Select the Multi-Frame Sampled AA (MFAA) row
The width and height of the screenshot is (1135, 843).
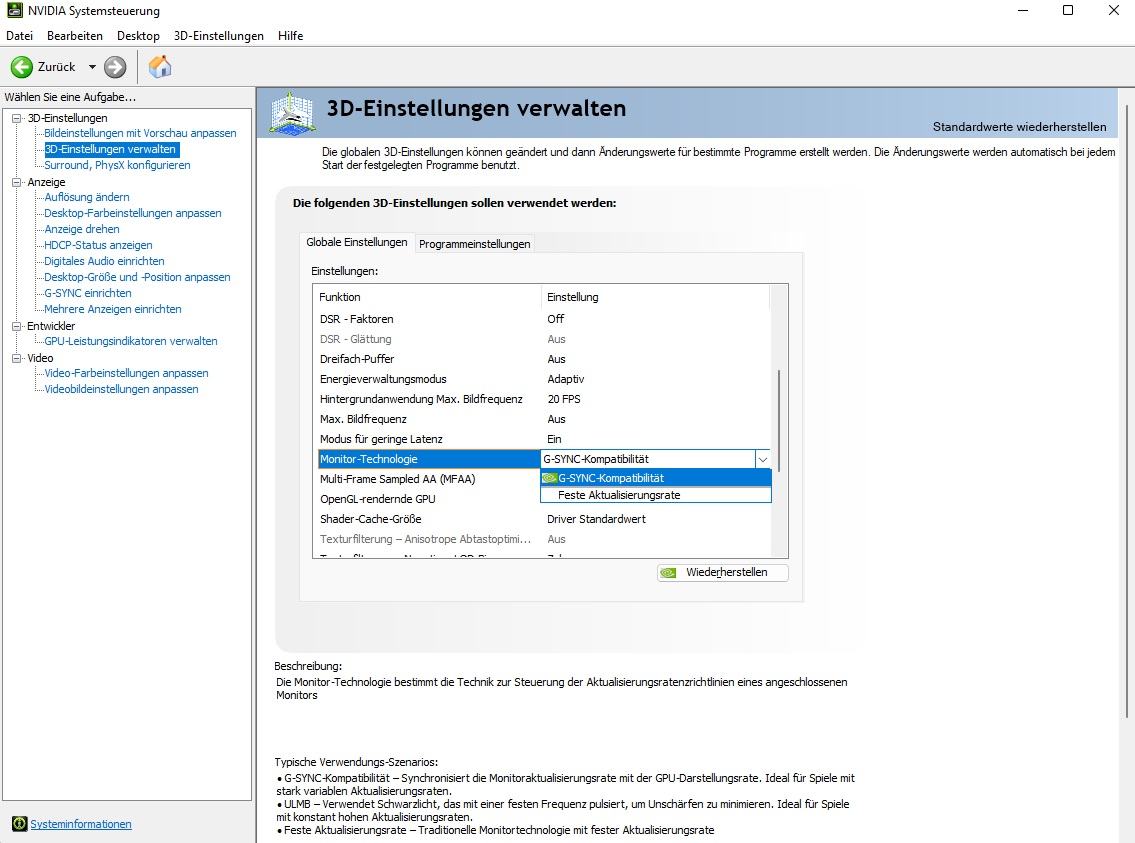429,479
